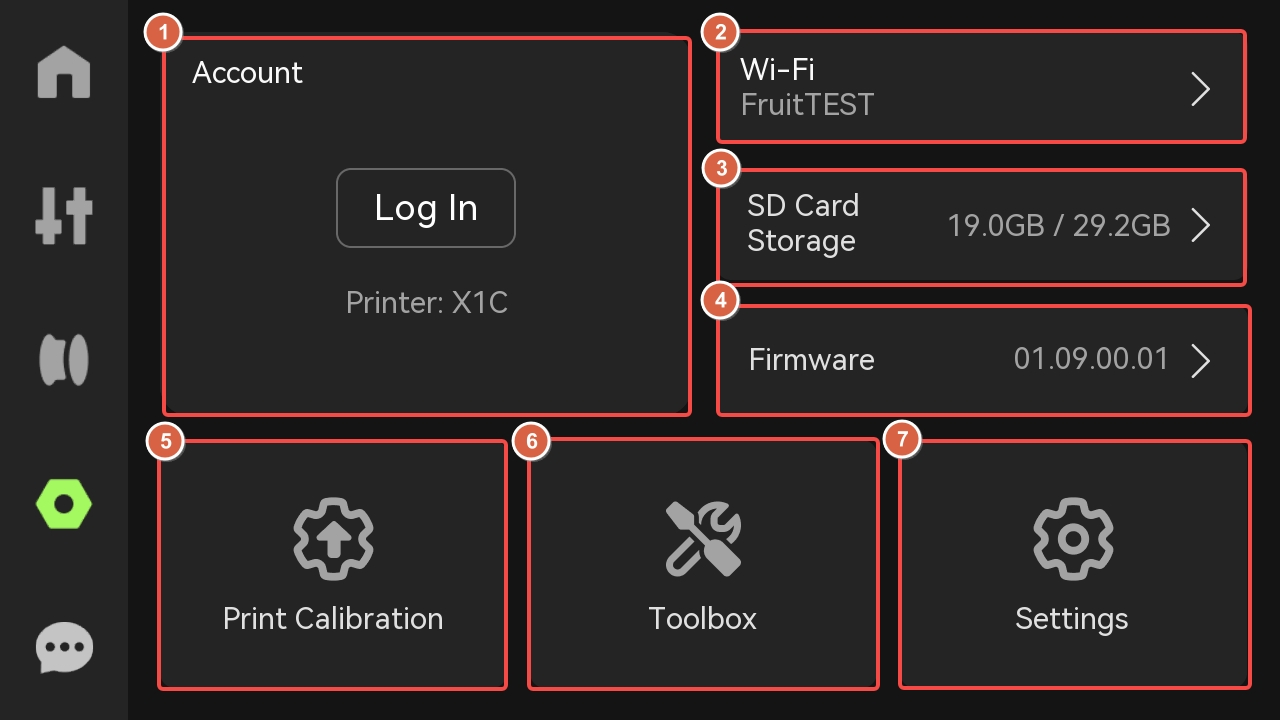This screenshot has width=1280, height=720.
Task: Tap the Printer: X1C text
Action: click(427, 303)
